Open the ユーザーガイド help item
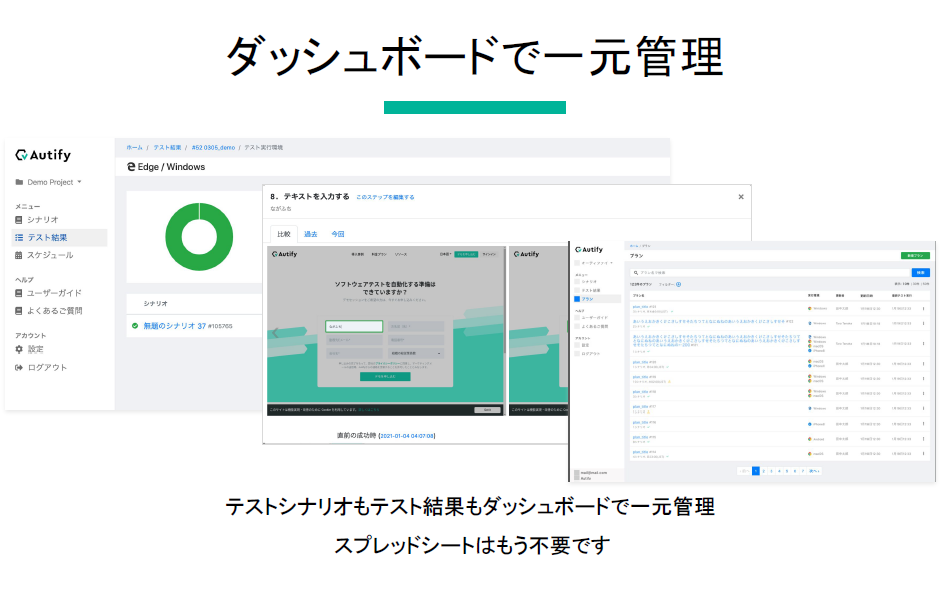The height and width of the screenshot is (601, 950). coord(54,293)
